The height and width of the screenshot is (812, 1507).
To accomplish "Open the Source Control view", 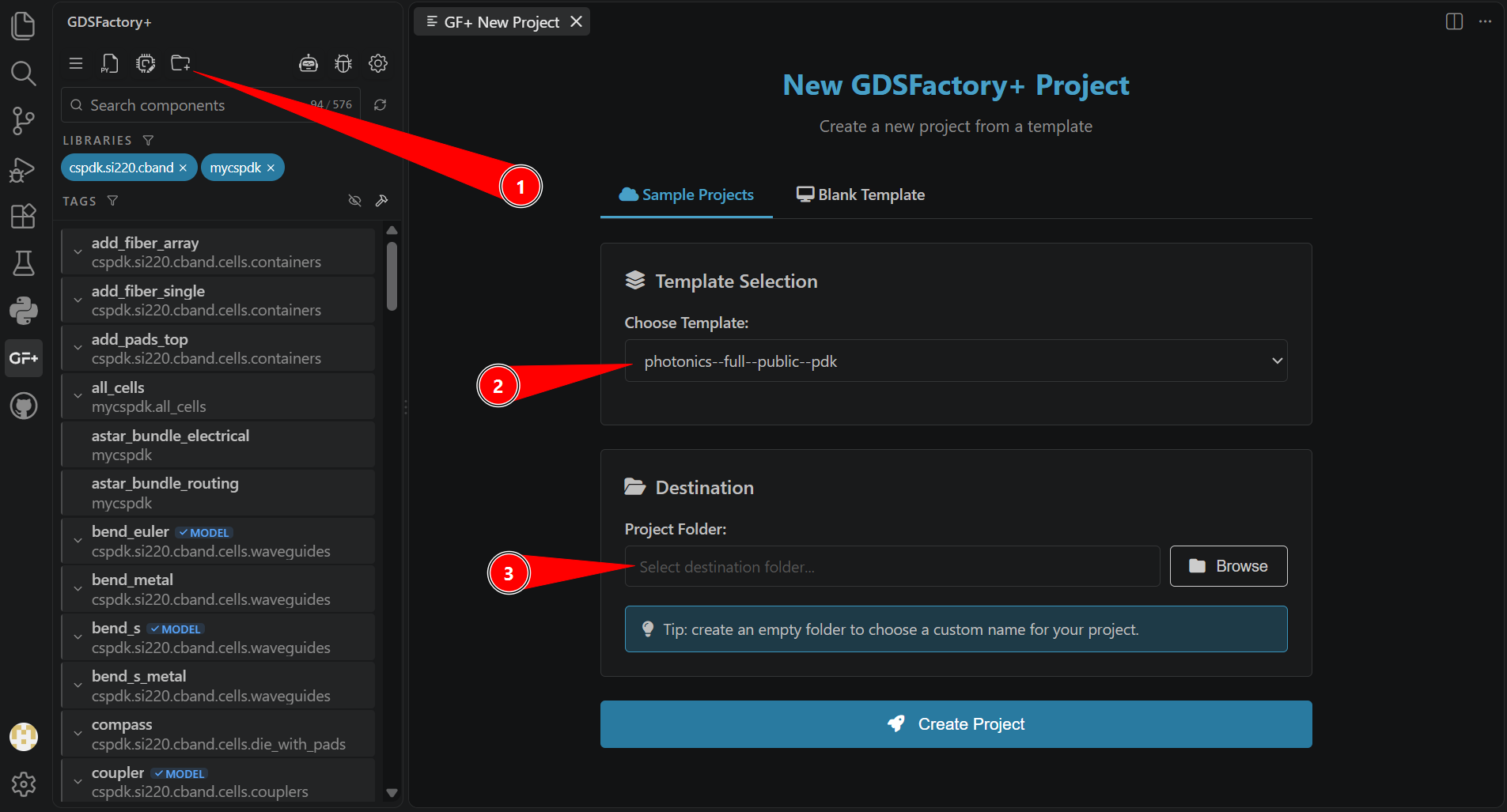I will (x=24, y=121).
